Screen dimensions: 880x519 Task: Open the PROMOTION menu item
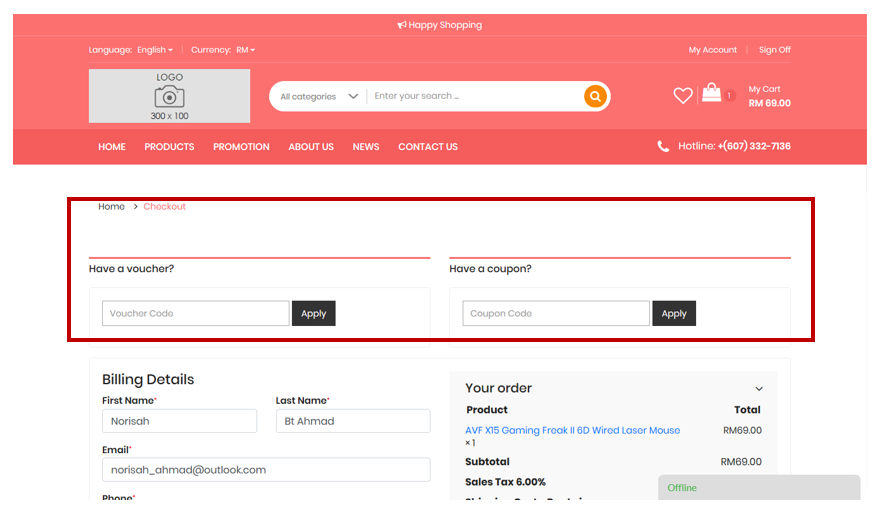[241, 147]
